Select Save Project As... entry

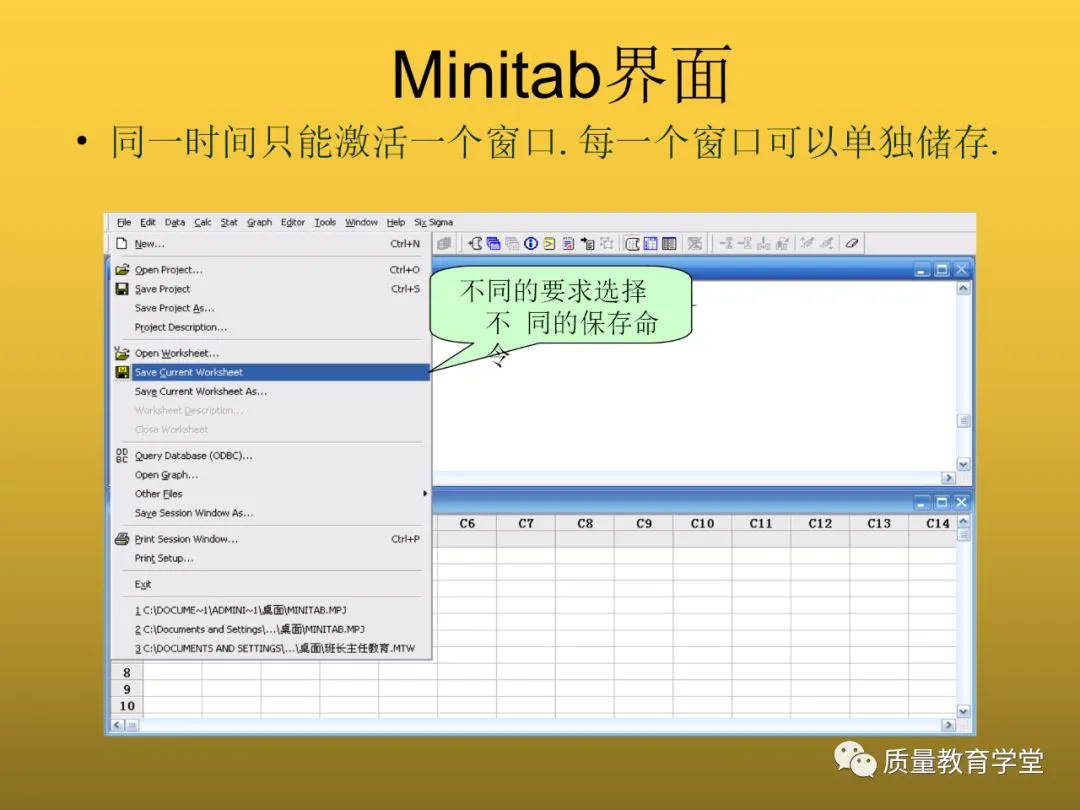[x=269, y=308]
